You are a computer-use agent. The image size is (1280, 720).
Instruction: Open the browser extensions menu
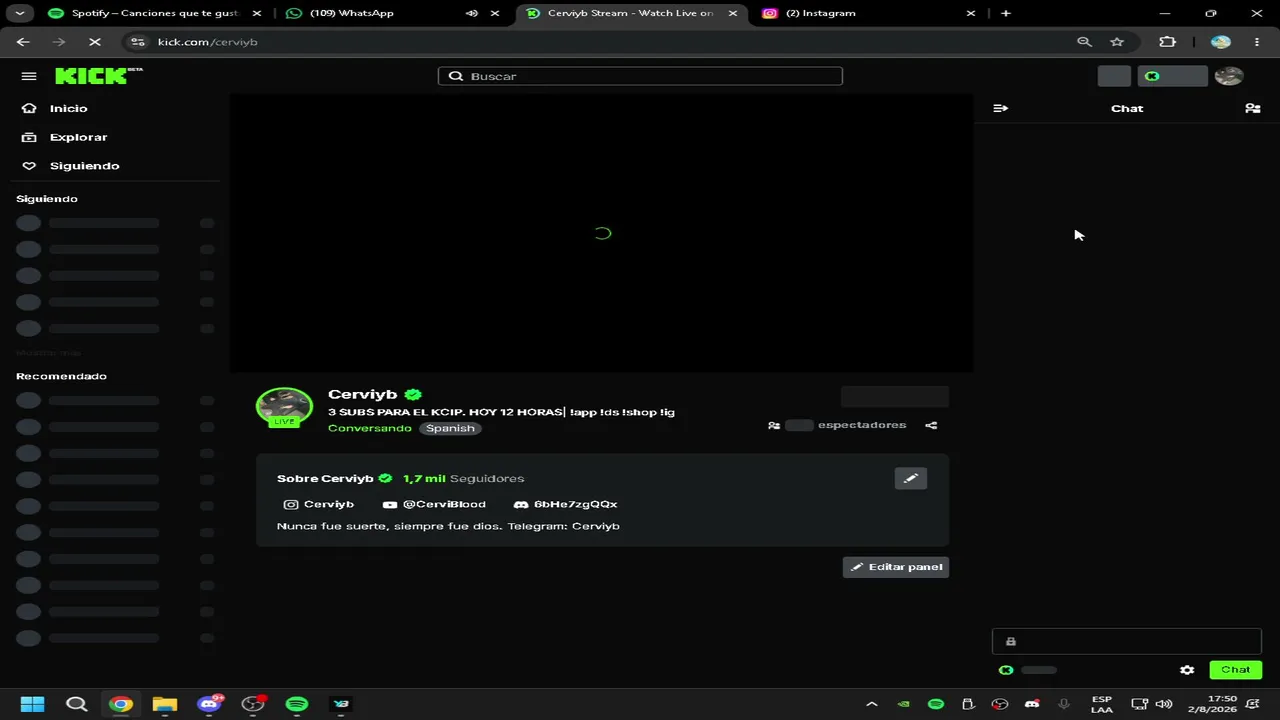click(1167, 42)
